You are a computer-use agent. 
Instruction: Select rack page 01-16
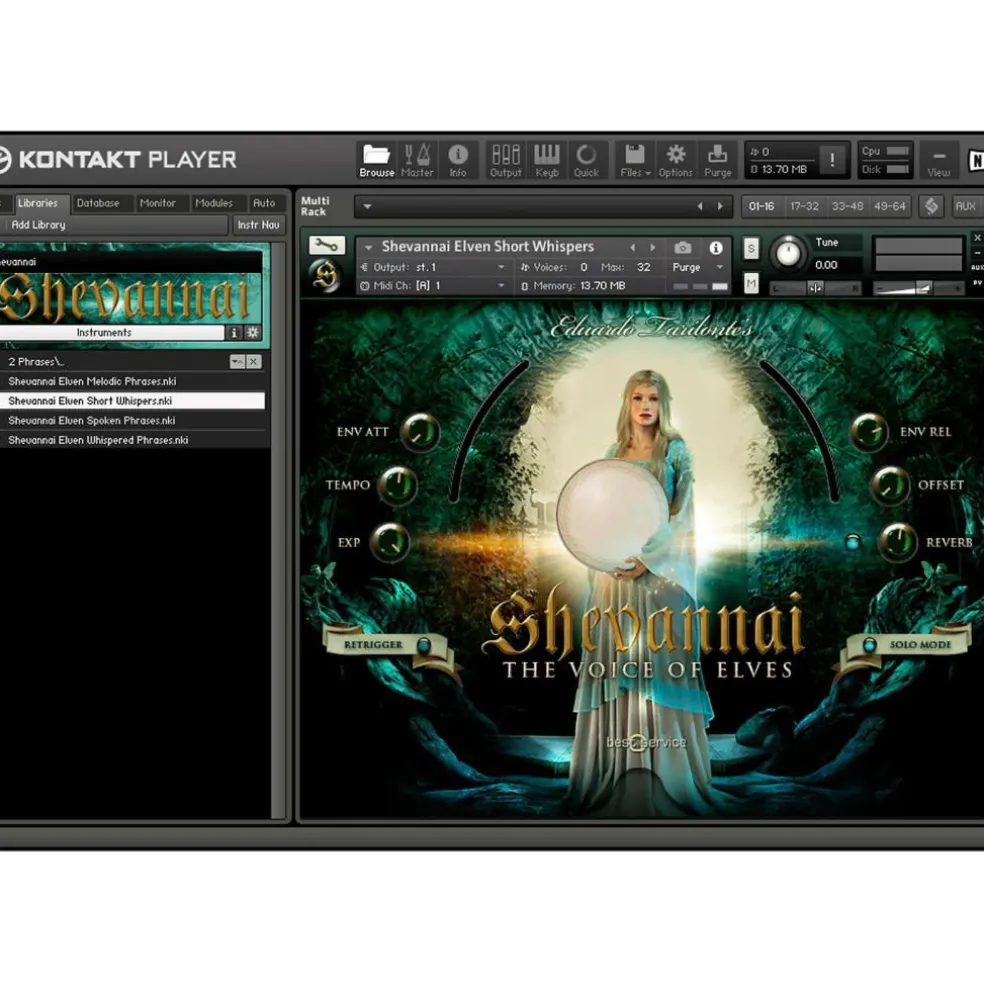pos(761,206)
